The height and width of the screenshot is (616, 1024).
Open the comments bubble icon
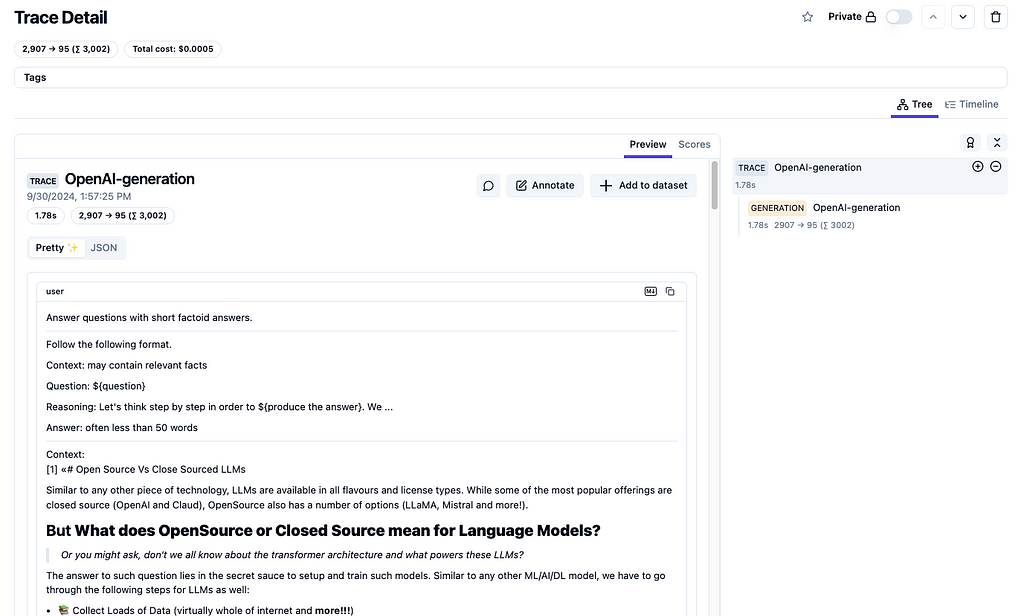tap(488, 186)
